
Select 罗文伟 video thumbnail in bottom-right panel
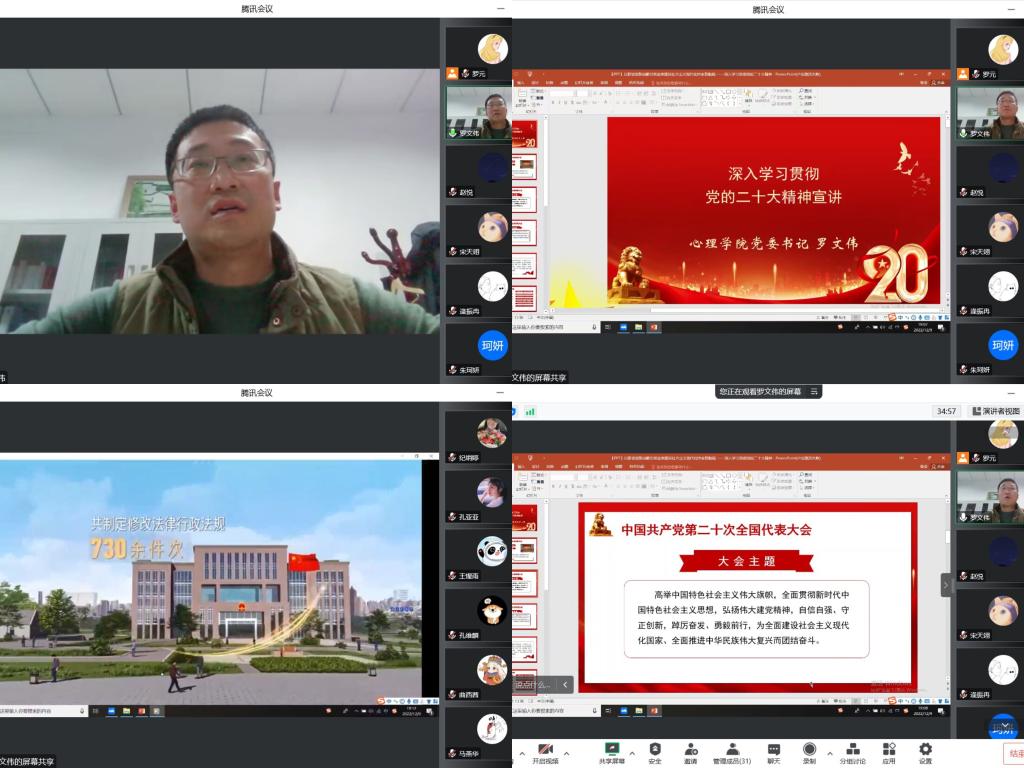click(989, 496)
